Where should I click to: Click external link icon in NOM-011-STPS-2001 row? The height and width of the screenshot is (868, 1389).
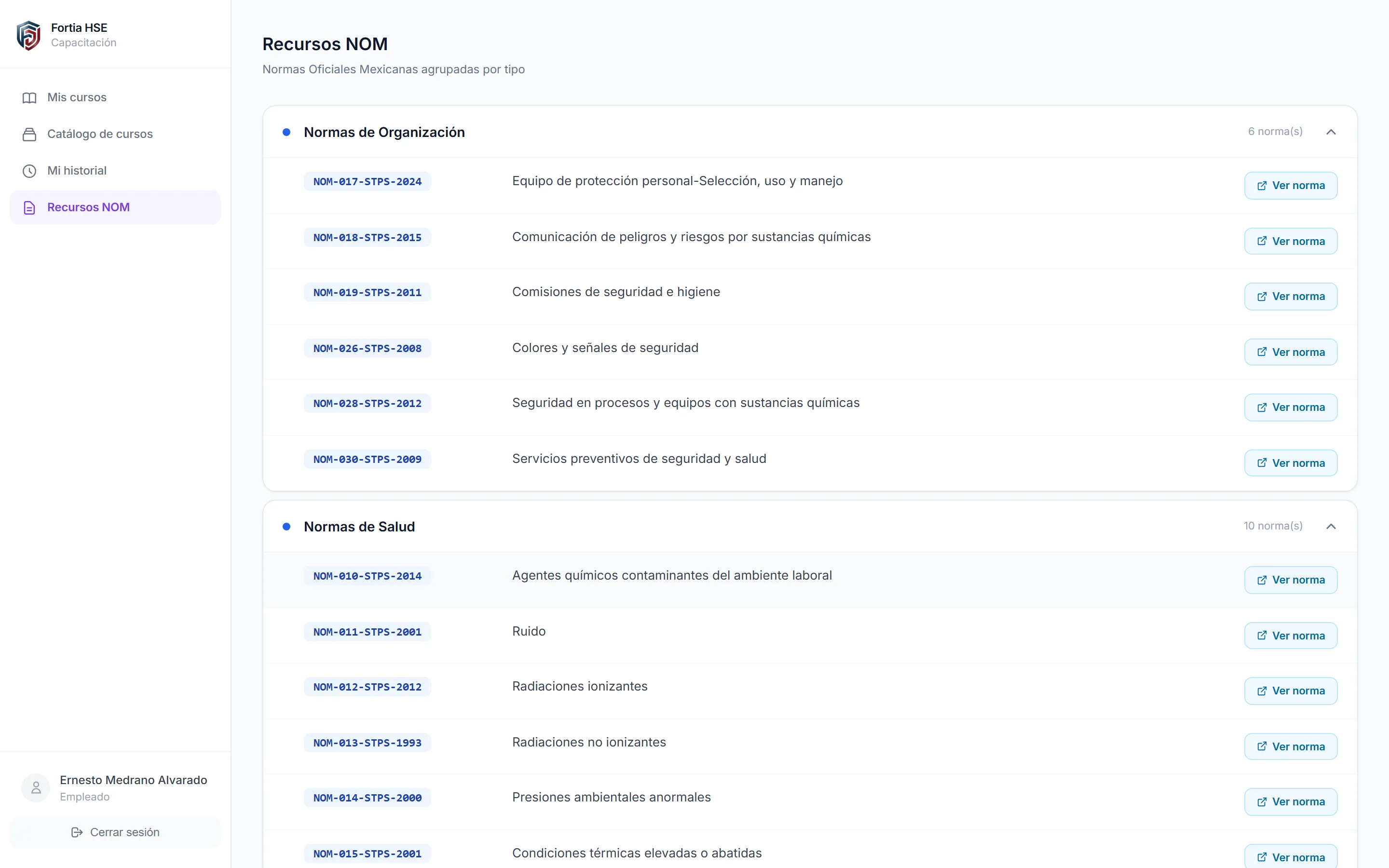click(x=1262, y=636)
